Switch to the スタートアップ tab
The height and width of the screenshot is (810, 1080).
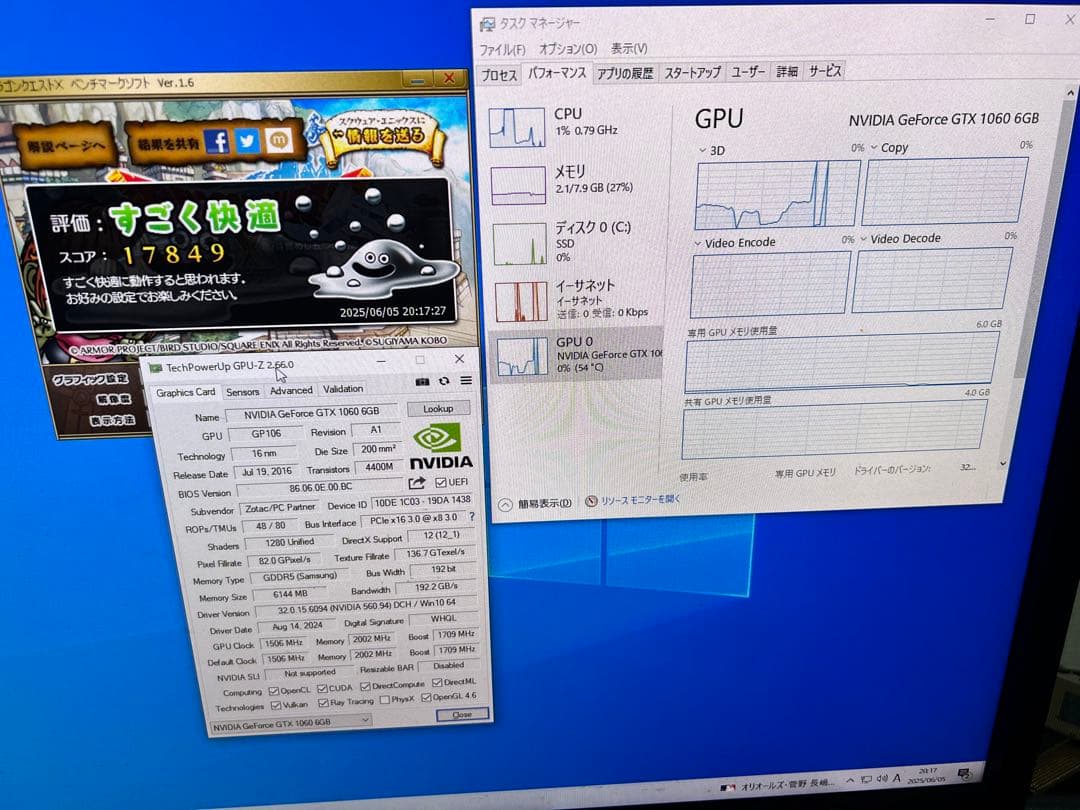692,72
